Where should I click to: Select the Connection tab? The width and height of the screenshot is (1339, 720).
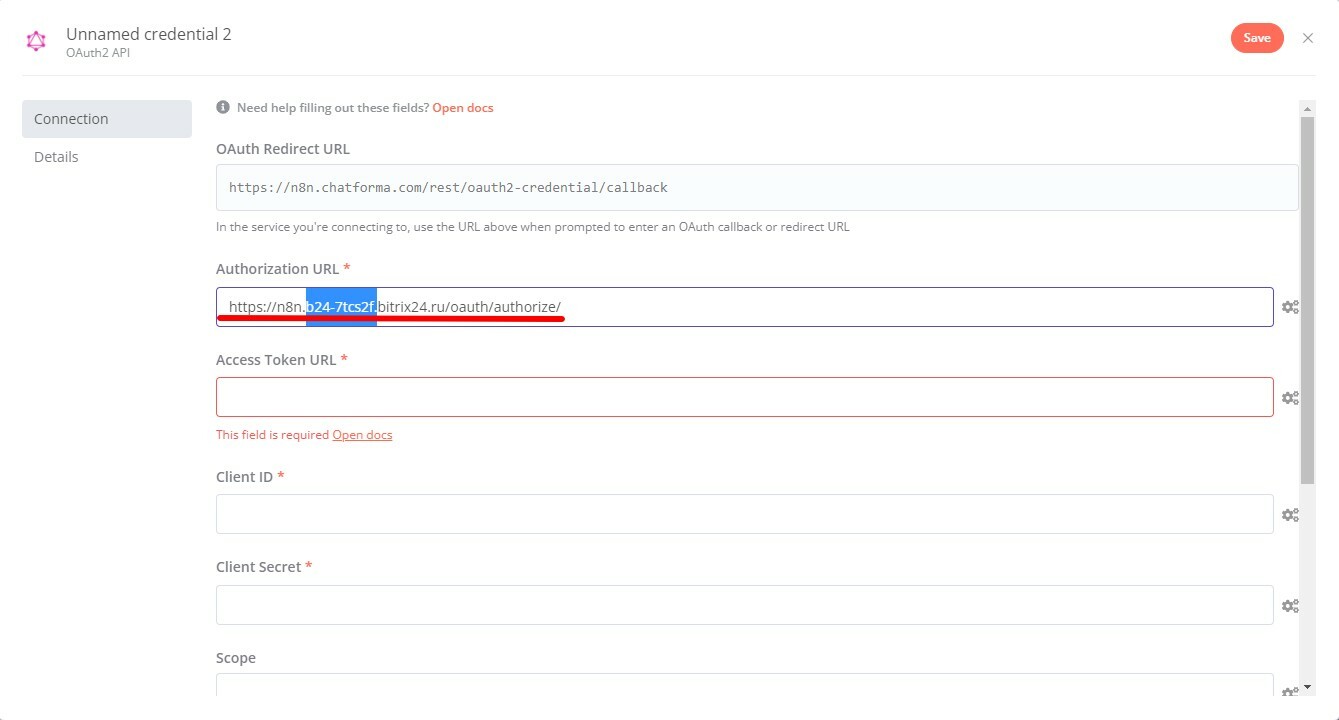71,118
